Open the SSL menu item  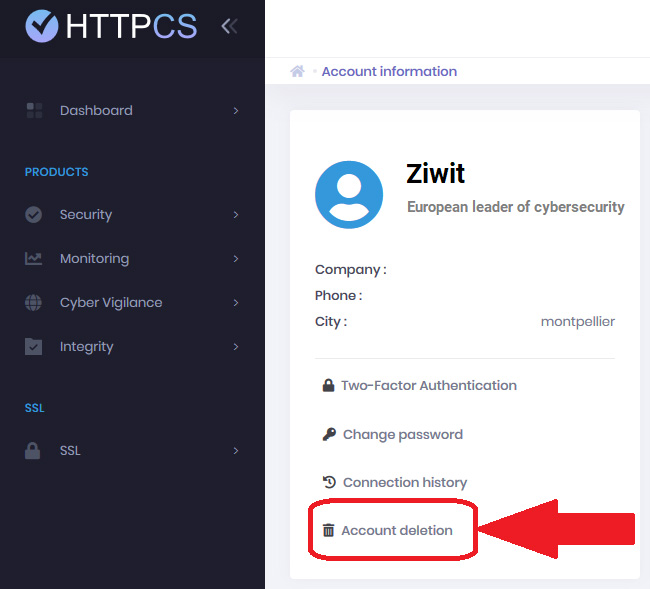[70, 450]
